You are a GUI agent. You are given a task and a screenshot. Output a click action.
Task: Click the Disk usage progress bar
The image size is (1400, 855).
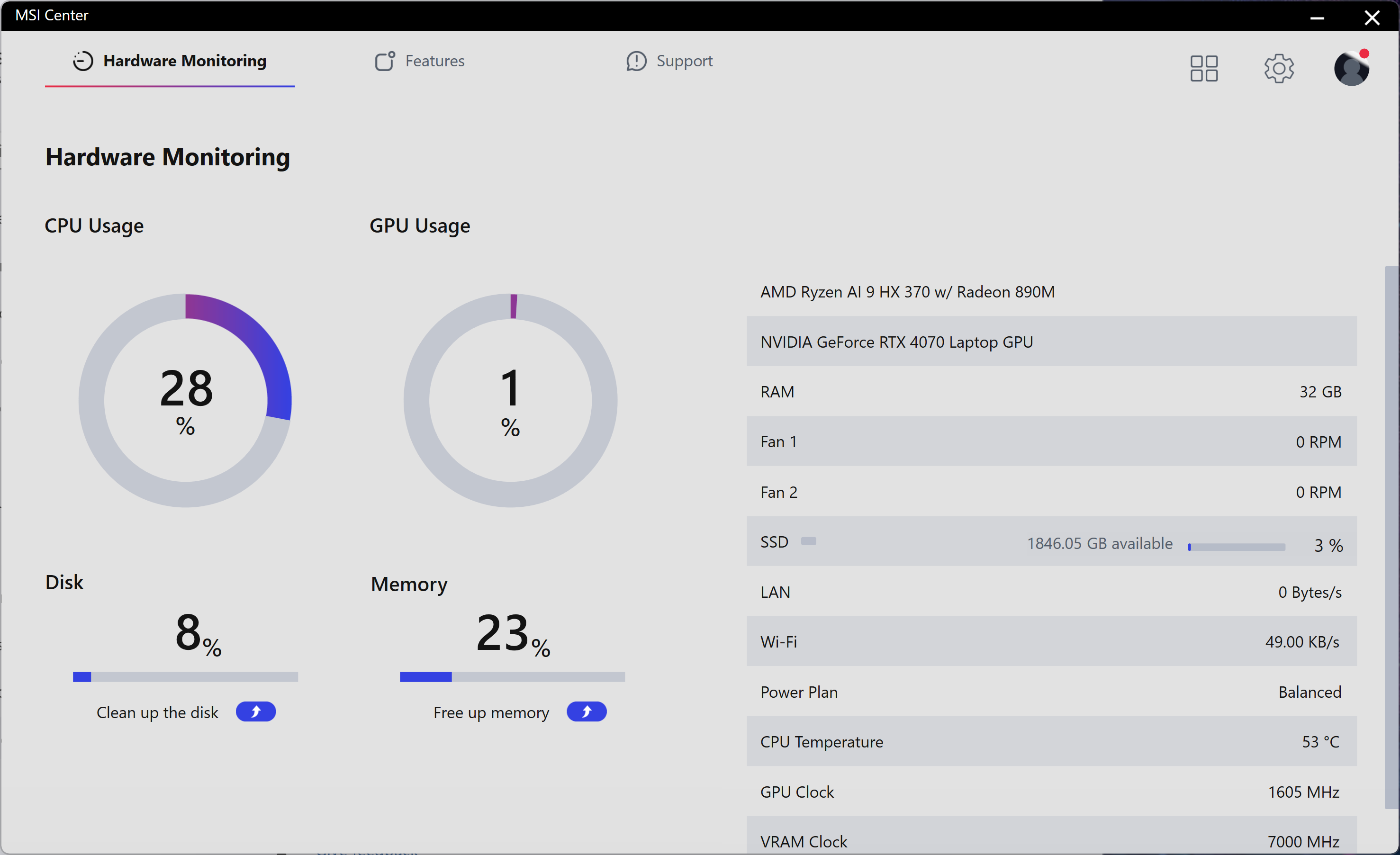click(185, 676)
